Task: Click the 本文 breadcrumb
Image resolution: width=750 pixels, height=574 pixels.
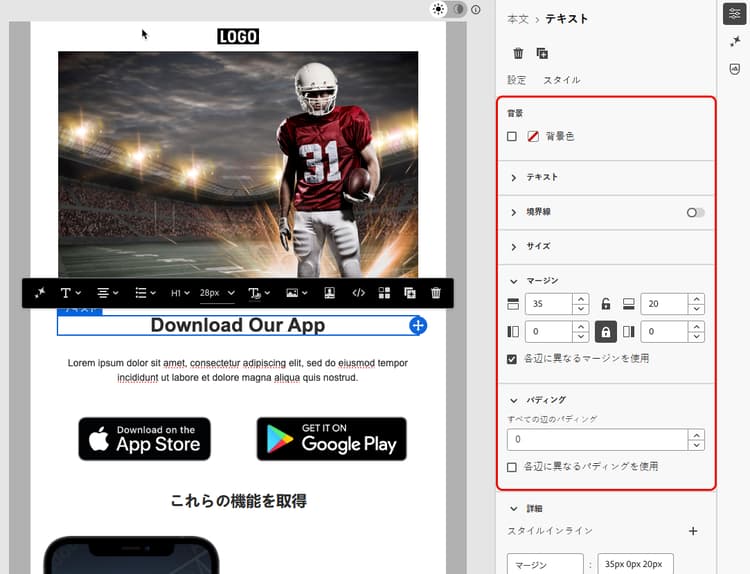Action: pyautogui.click(x=518, y=19)
